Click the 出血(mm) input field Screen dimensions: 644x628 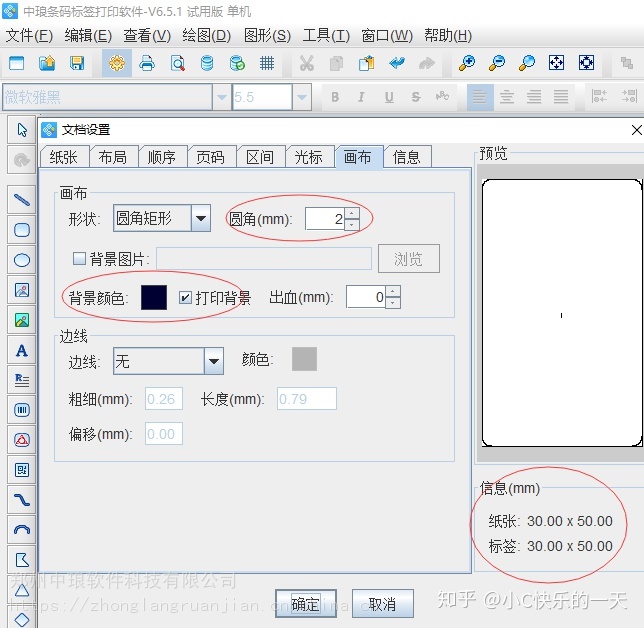point(366,297)
